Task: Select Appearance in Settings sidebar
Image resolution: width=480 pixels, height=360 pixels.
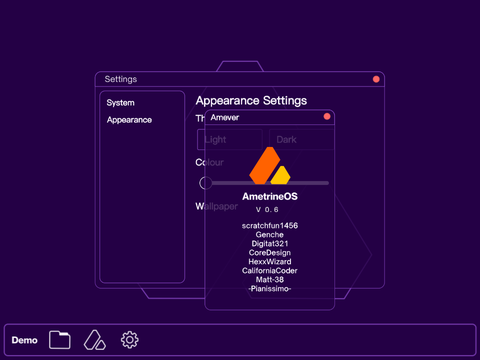Action: tap(129, 120)
